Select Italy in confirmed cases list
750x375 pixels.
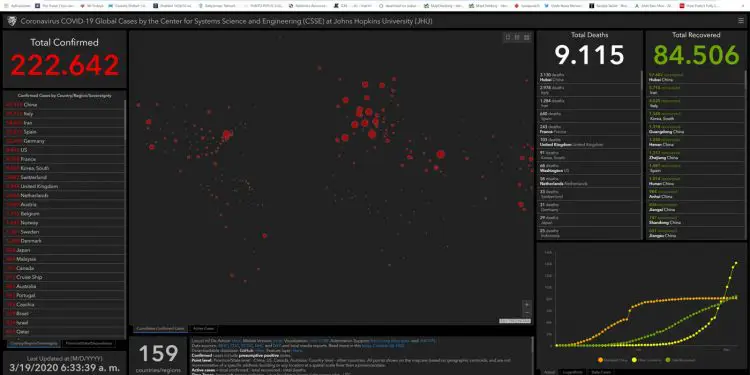pos(64,114)
